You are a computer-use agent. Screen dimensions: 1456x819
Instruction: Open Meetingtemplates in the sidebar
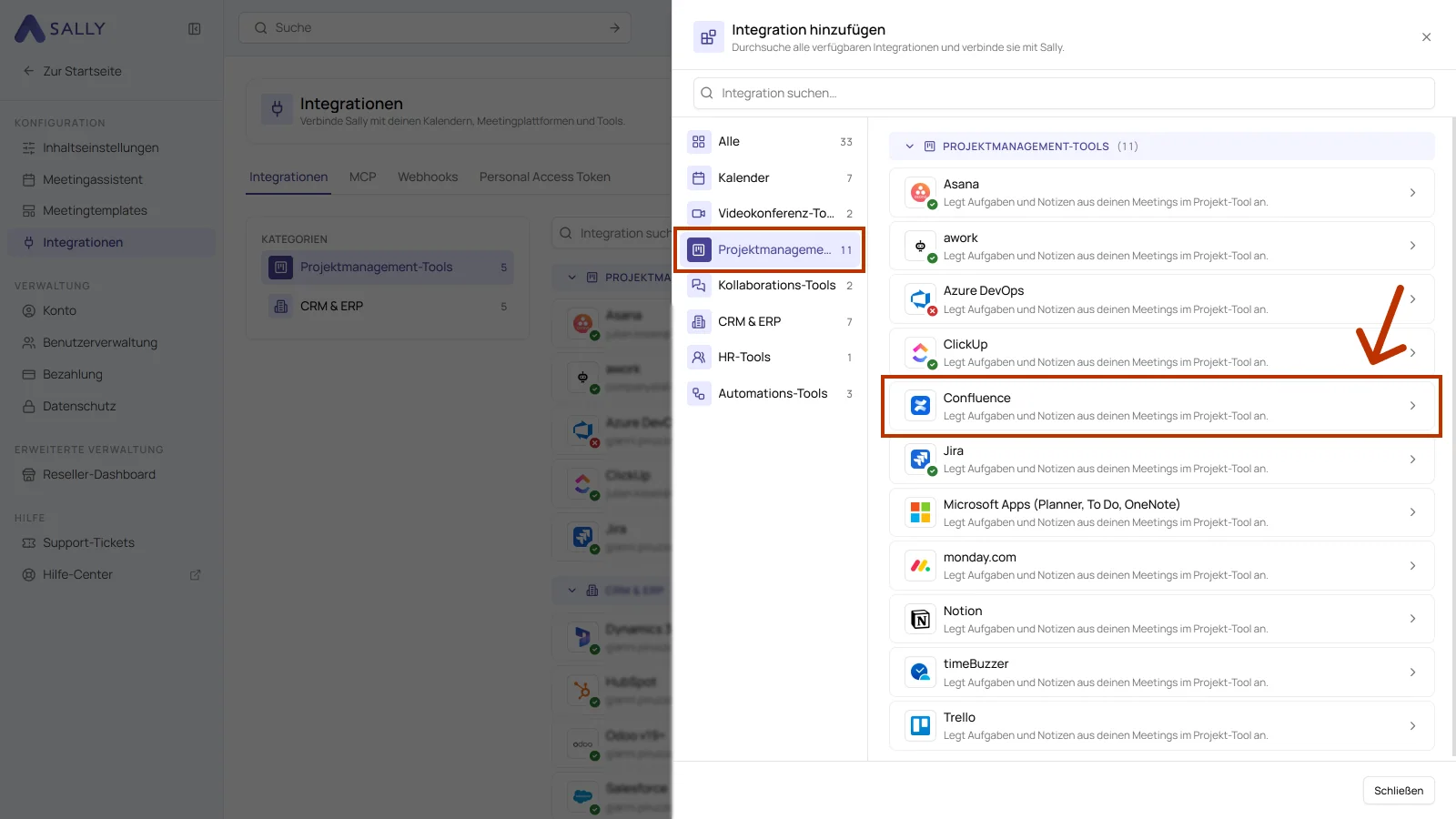(x=111, y=210)
